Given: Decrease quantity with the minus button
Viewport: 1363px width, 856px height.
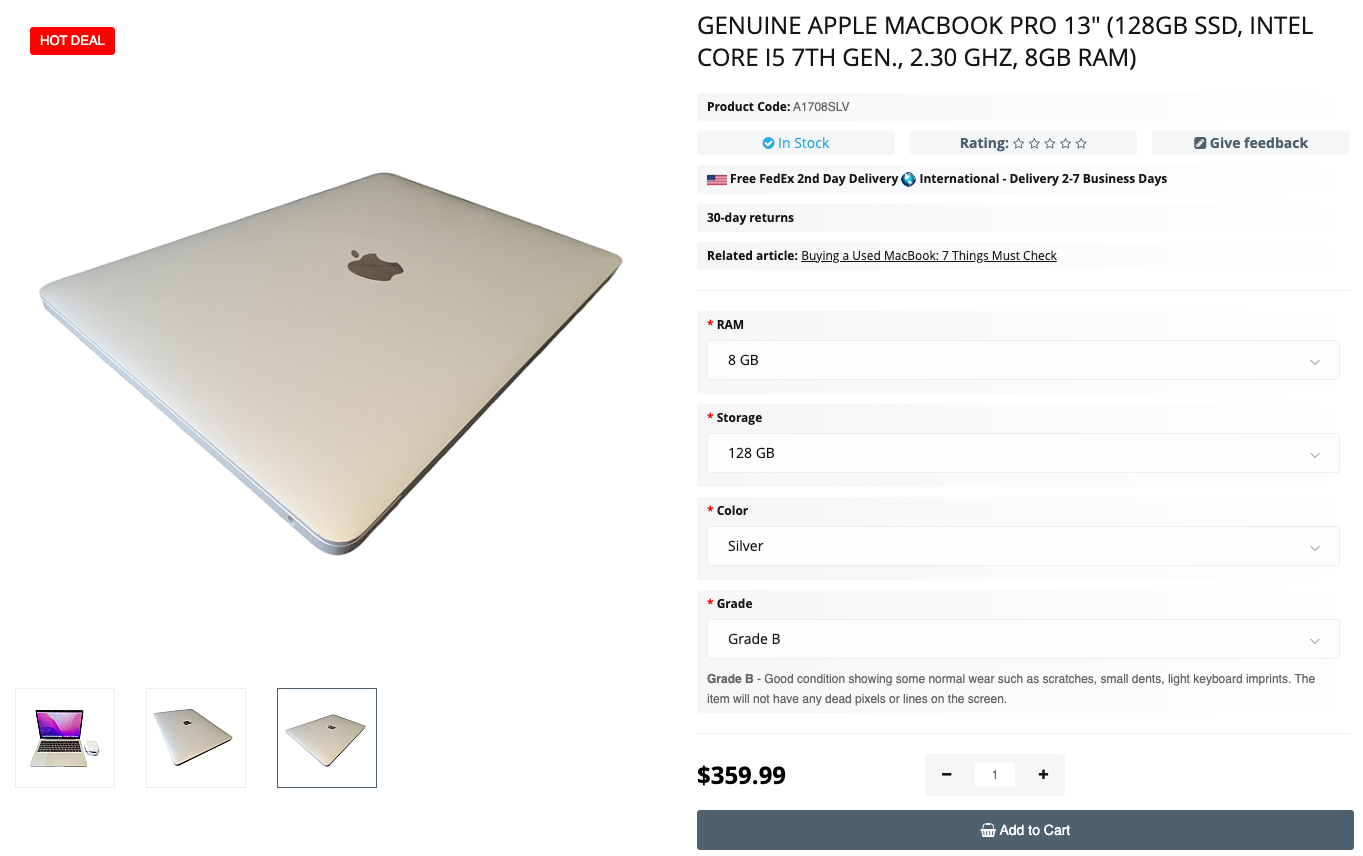Looking at the screenshot, I should click(x=946, y=775).
